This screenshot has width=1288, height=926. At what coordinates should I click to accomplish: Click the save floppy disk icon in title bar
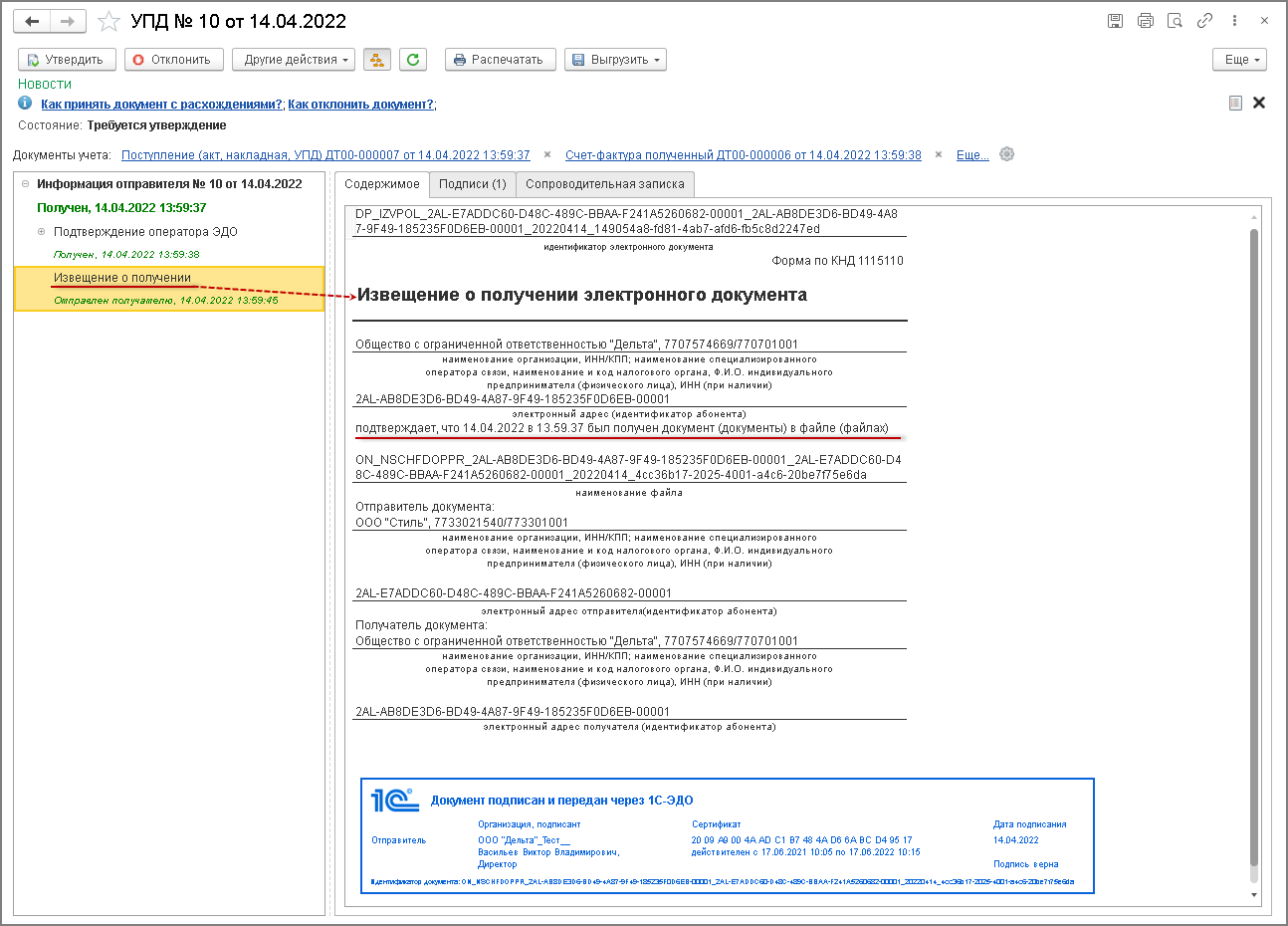coord(1115,21)
